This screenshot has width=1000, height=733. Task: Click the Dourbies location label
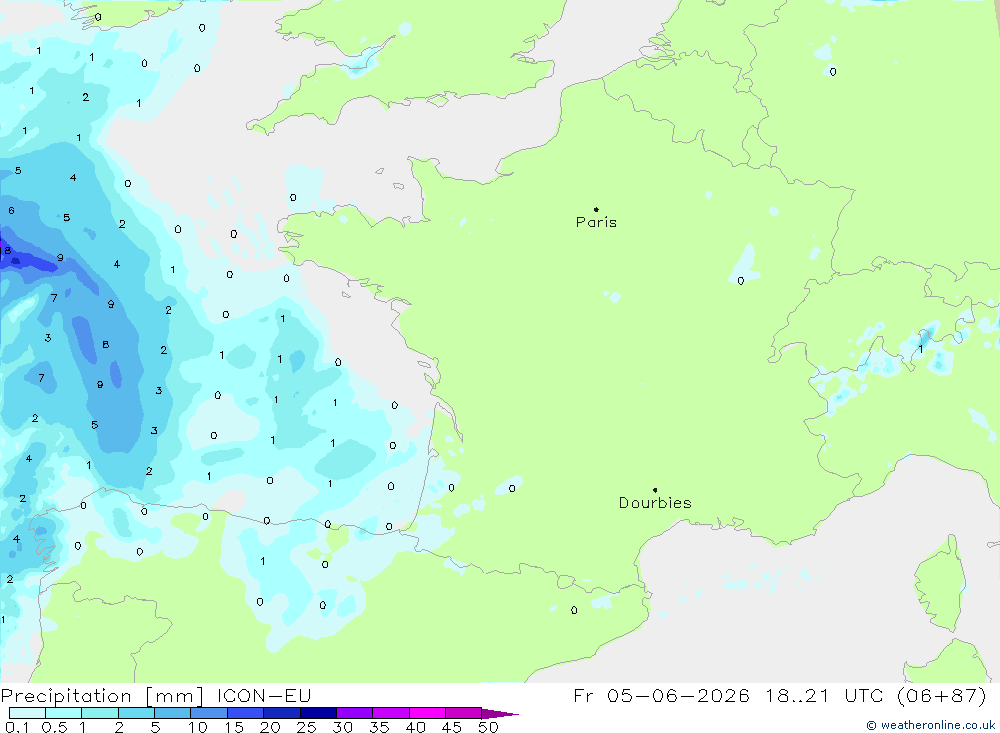pyautogui.click(x=655, y=503)
